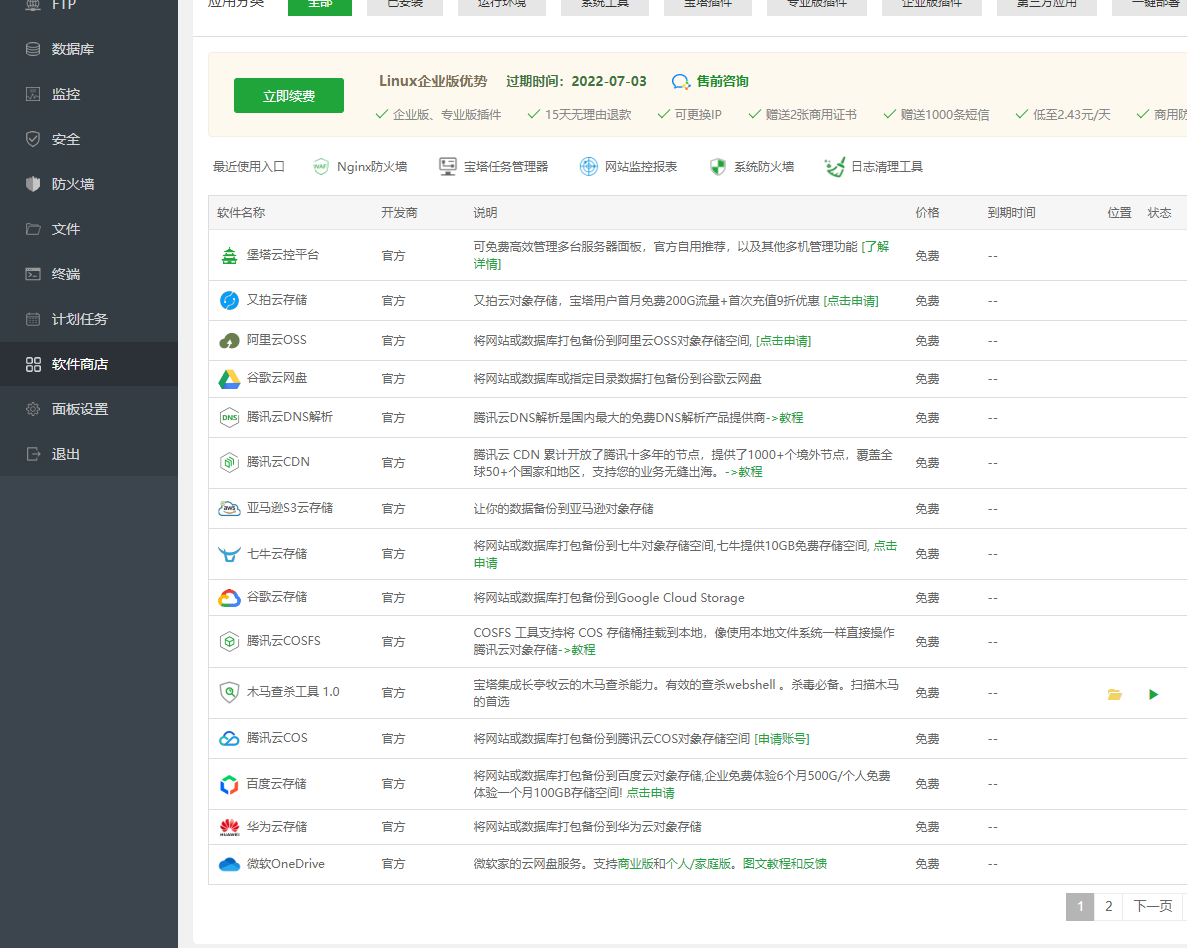This screenshot has width=1187, height=948.
Task: Open 了解详情 link for 堡塔云控平台
Action: pos(875,247)
